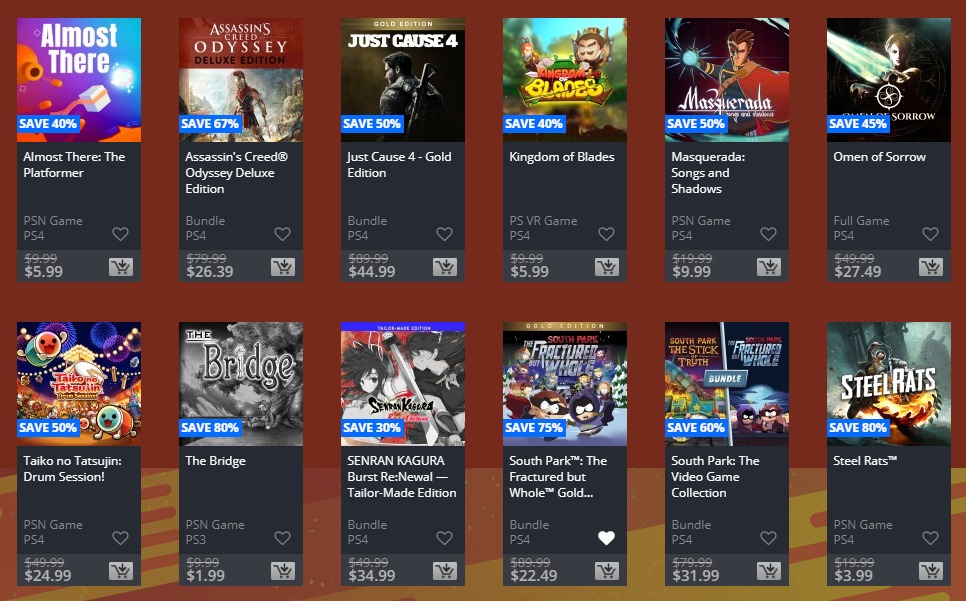
Task: Add South Park Video Game Collection to cart
Action: [x=769, y=571]
